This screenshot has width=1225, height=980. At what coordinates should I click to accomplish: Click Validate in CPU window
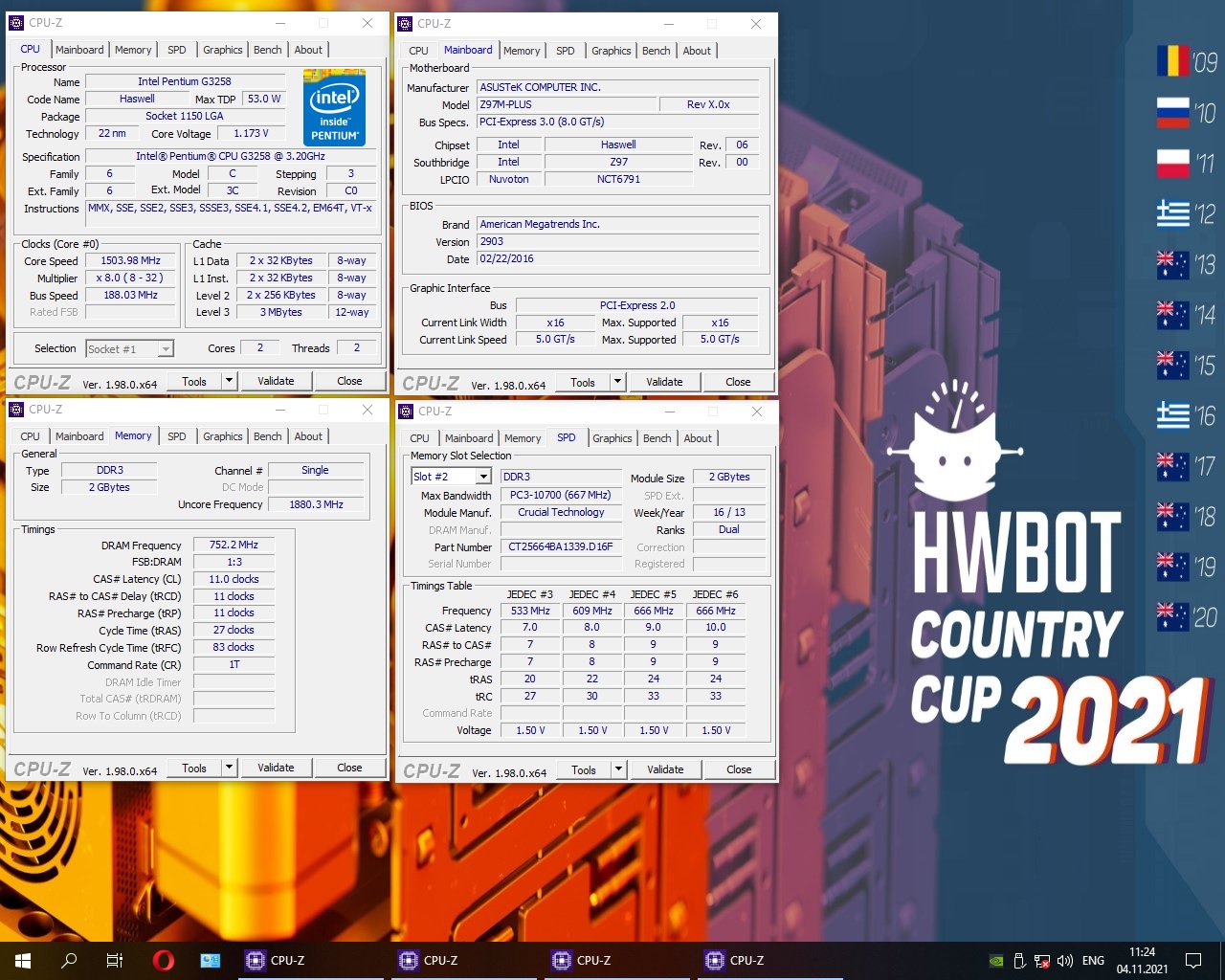tap(276, 381)
